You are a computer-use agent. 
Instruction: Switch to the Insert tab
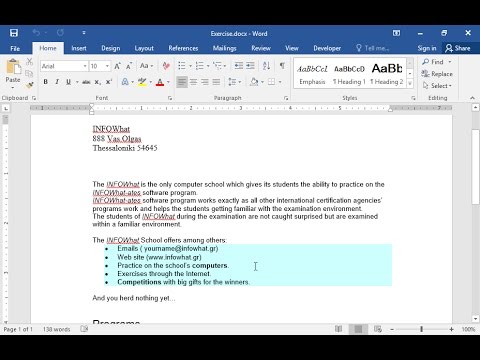[79, 48]
